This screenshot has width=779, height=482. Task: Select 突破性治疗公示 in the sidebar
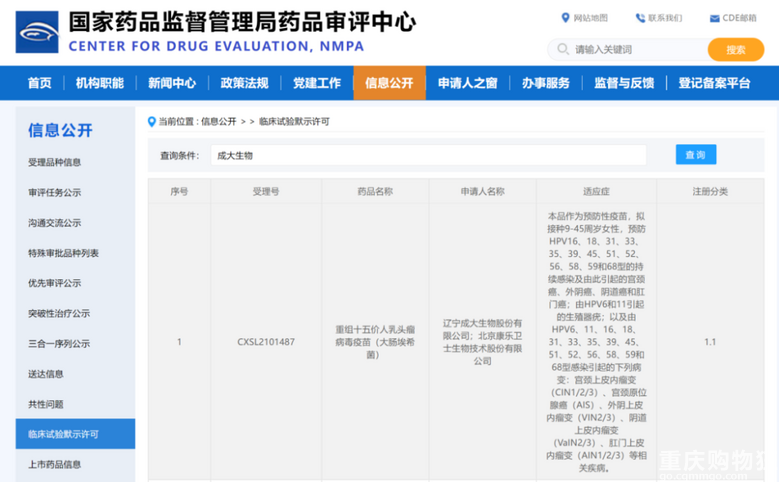(x=59, y=313)
